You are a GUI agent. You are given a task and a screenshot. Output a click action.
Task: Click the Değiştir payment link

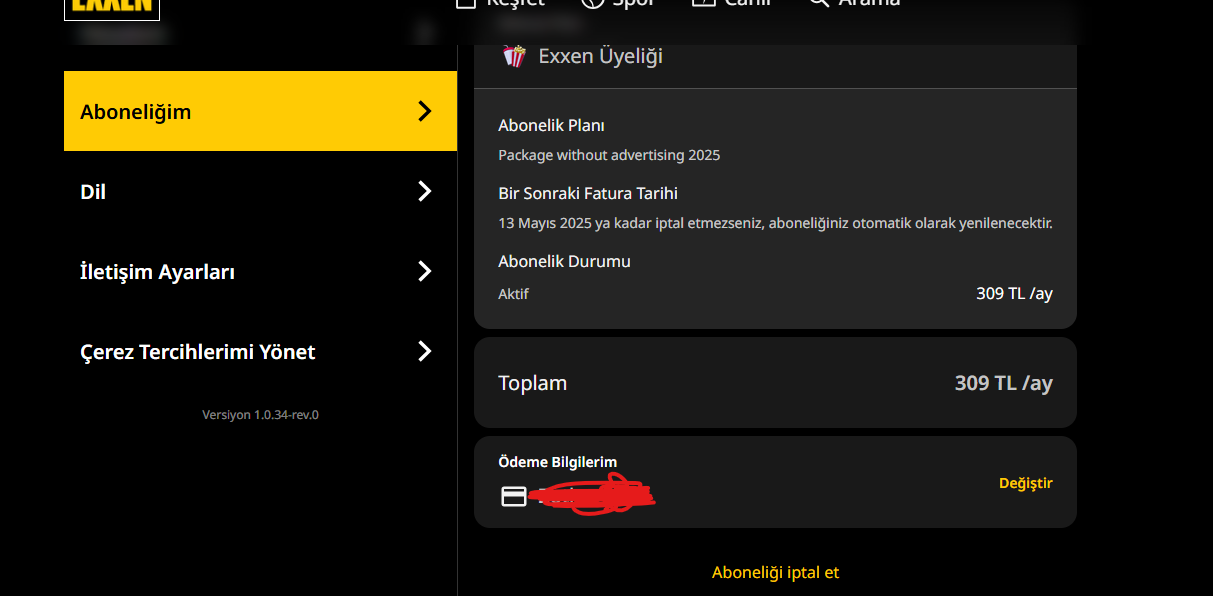click(x=1025, y=483)
